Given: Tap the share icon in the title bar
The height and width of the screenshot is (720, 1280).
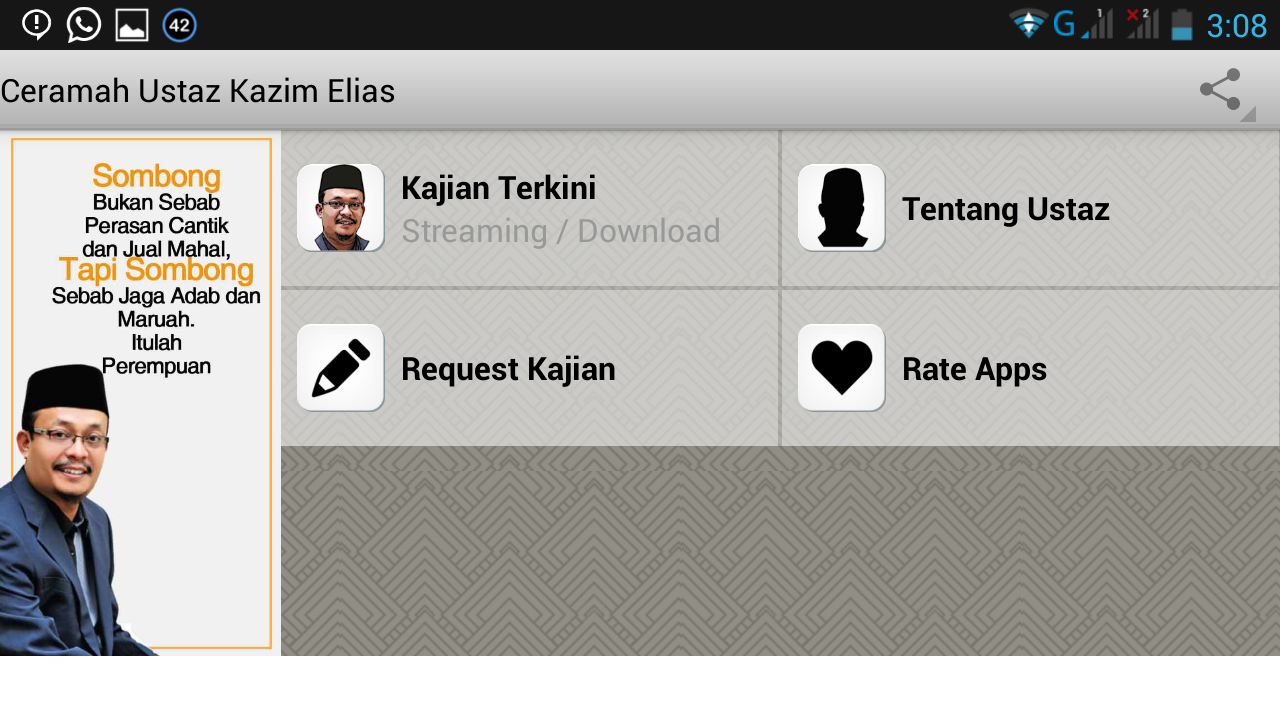Looking at the screenshot, I should 1220,90.
